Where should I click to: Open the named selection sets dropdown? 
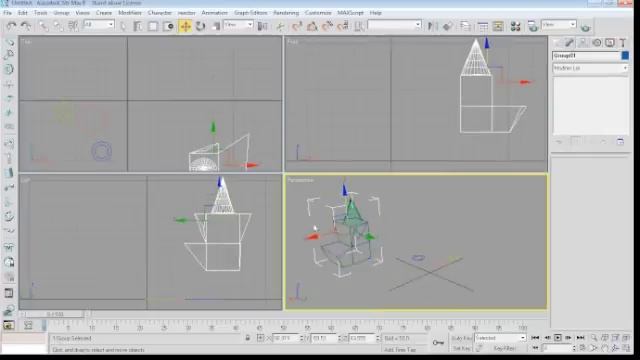point(394,25)
